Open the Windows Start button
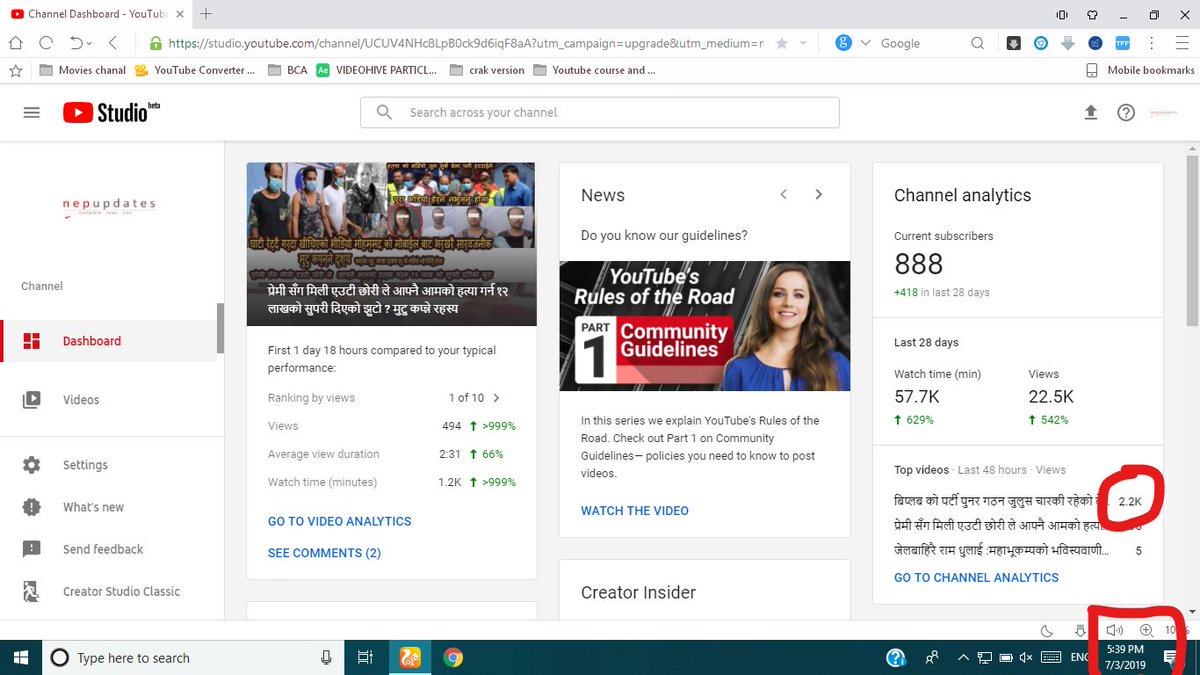 click(20, 657)
